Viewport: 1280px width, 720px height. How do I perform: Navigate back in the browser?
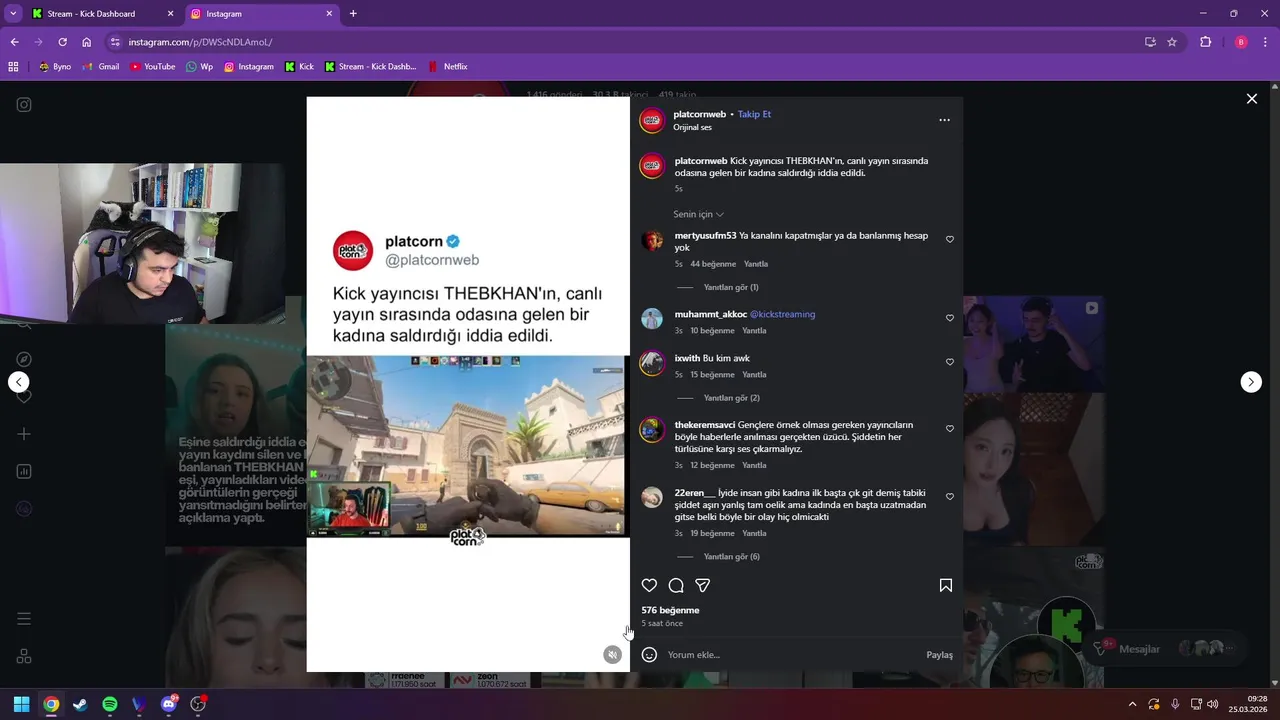(x=14, y=42)
